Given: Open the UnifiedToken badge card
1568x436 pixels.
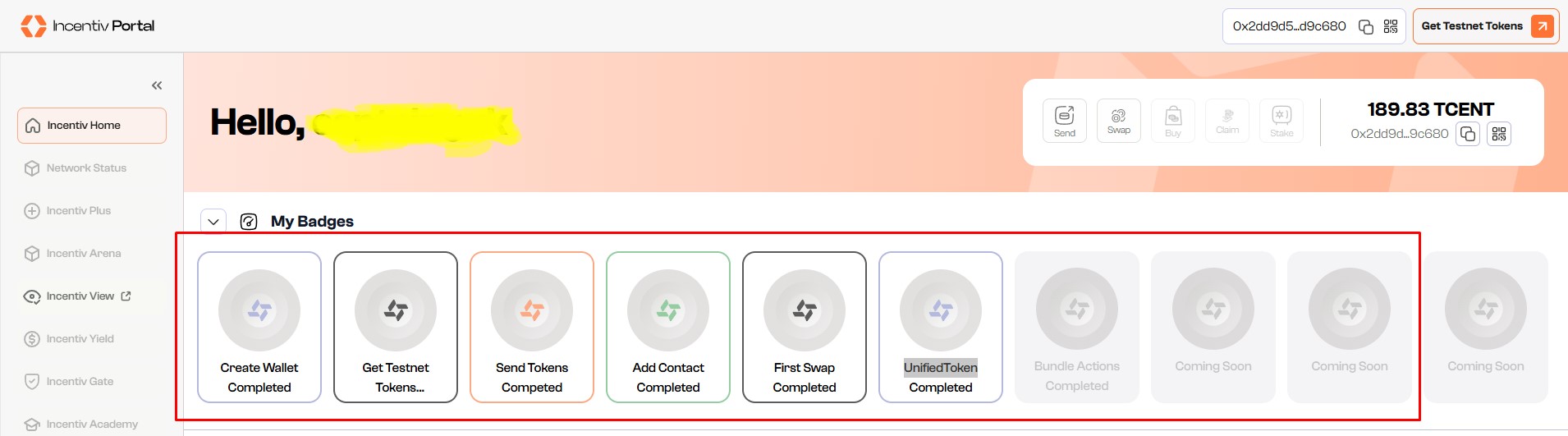Looking at the screenshot, I should (x=941, y=327).
